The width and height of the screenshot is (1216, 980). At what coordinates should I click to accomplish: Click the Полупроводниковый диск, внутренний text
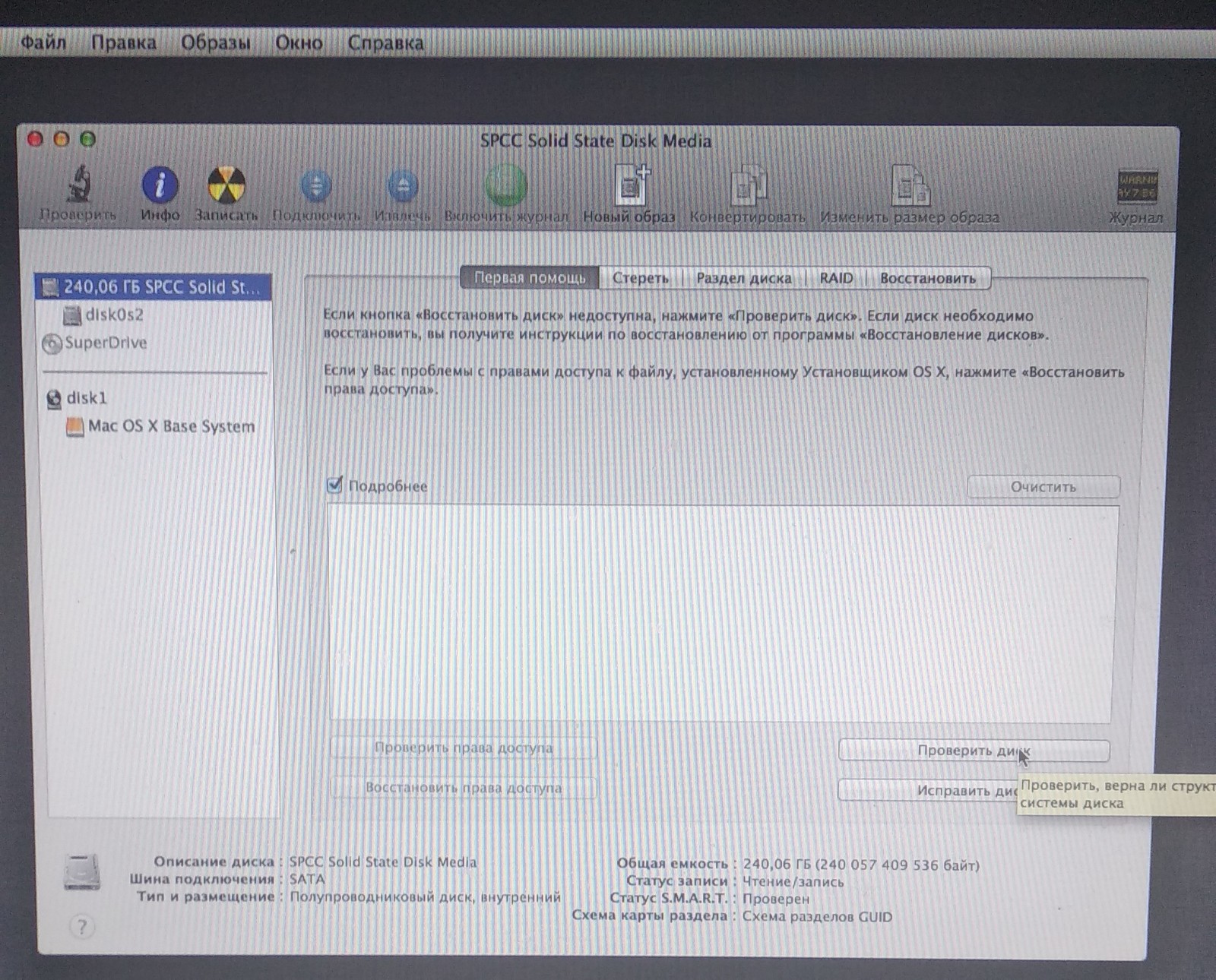425,897
